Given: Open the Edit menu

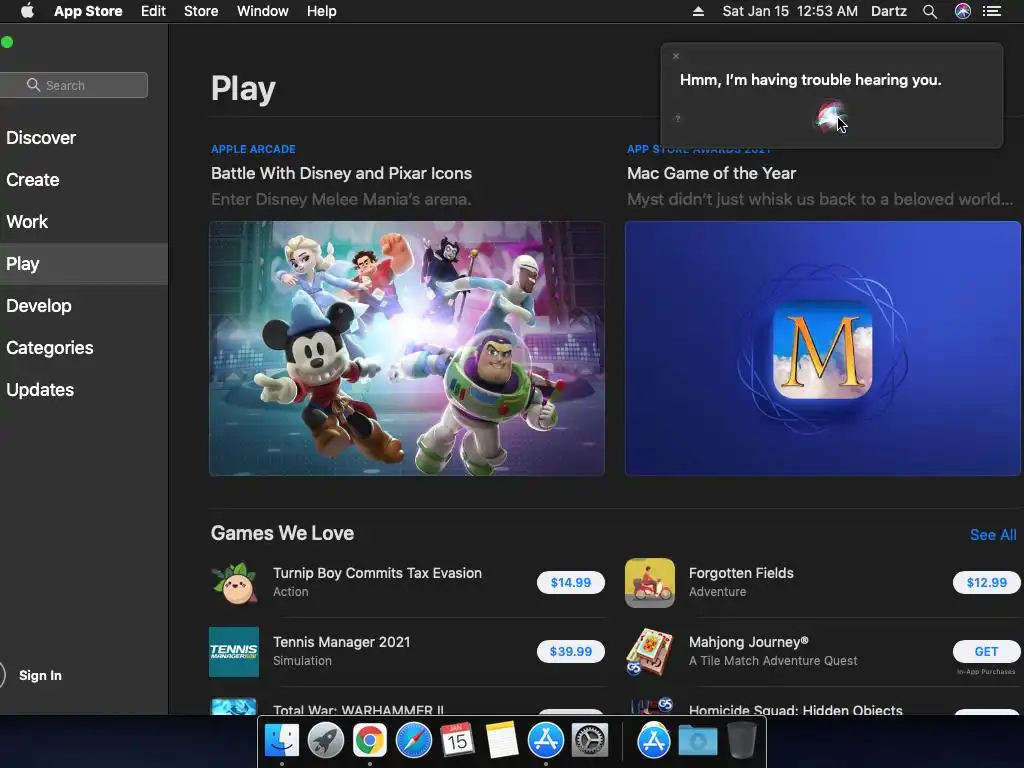Looking at the screenshot, I should (x=153, y=11).
